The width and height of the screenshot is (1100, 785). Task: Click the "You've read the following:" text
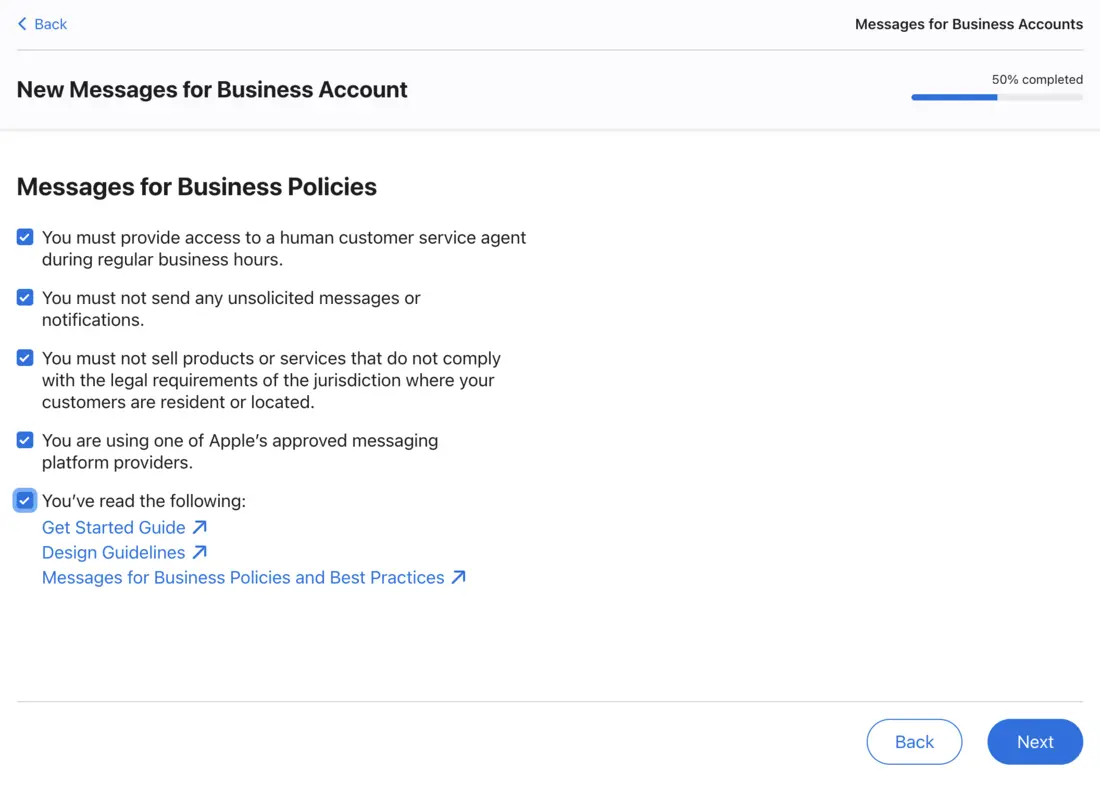tap(144, 501)
